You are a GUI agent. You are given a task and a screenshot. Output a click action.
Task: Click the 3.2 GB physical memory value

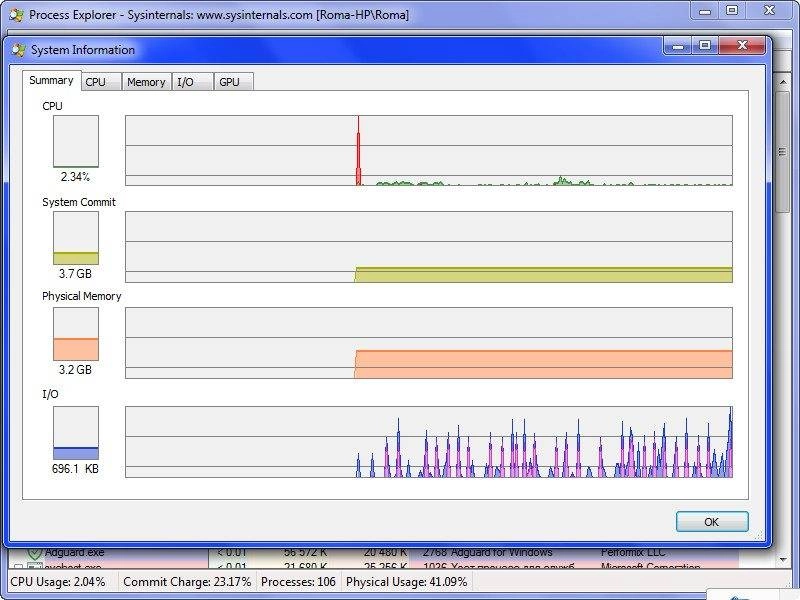[x=75, y=370]
